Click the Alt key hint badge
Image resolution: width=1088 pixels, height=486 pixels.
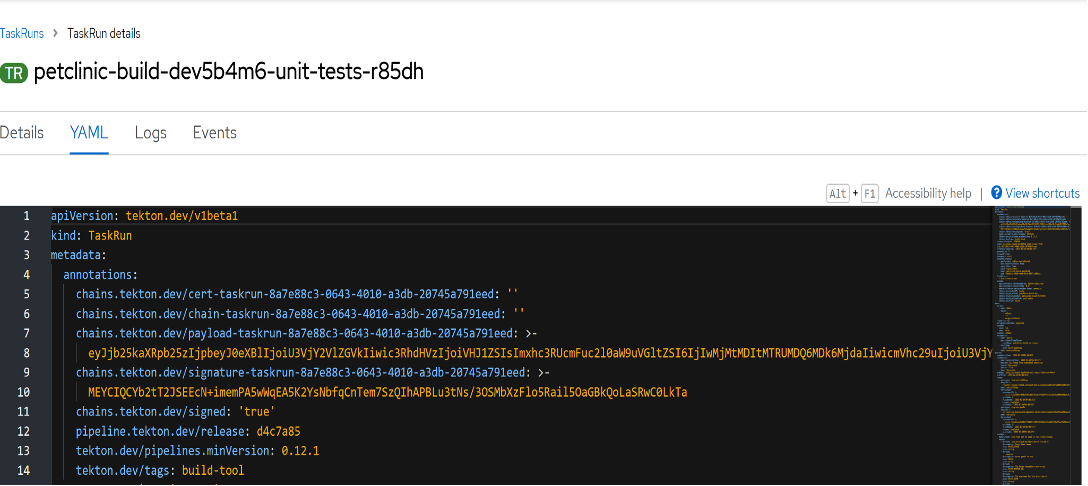[x=837, y=193]
